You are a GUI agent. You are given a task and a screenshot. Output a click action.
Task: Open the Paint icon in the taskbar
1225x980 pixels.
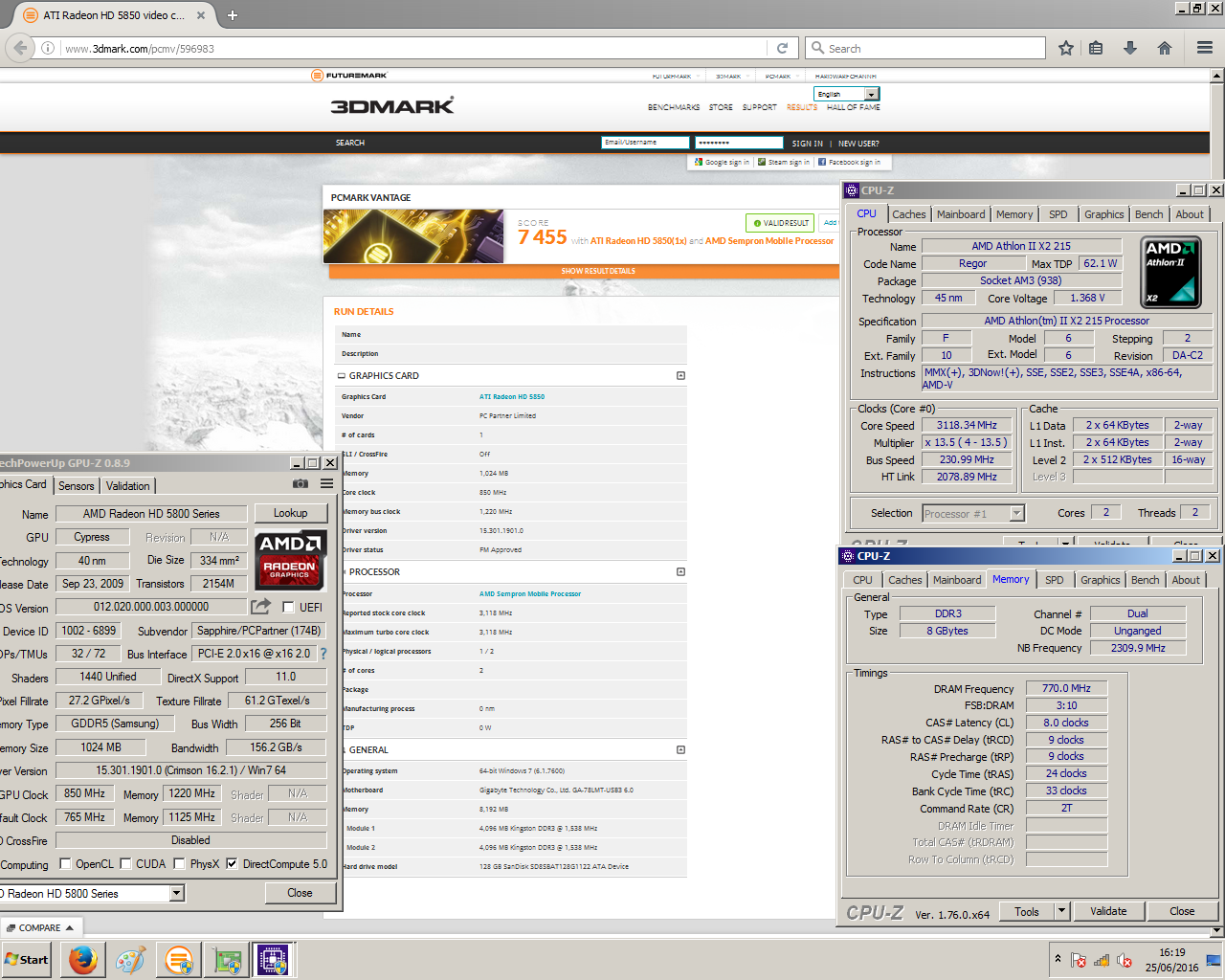point(130,960)
